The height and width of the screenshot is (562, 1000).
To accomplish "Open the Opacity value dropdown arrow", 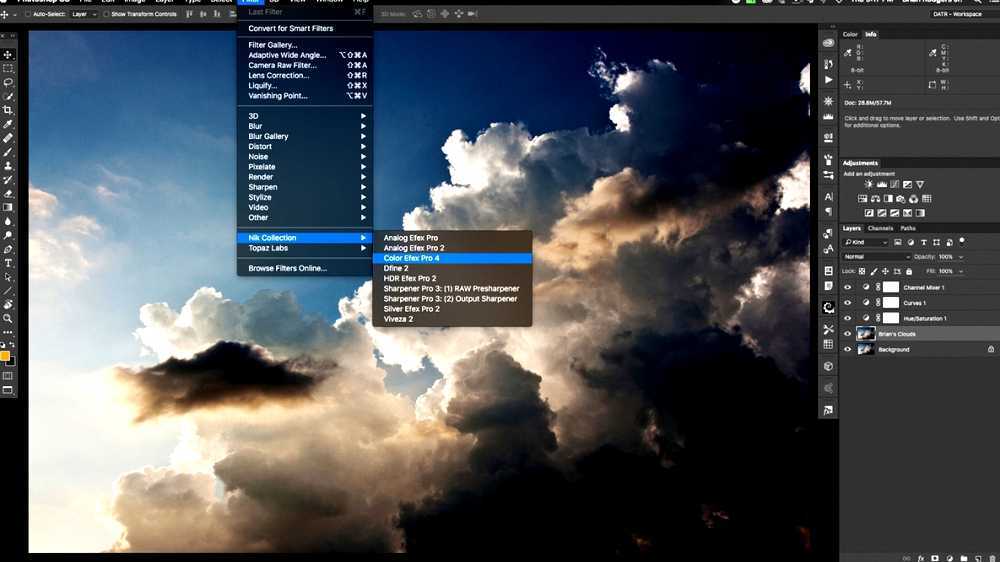I will tap(960, 256).
